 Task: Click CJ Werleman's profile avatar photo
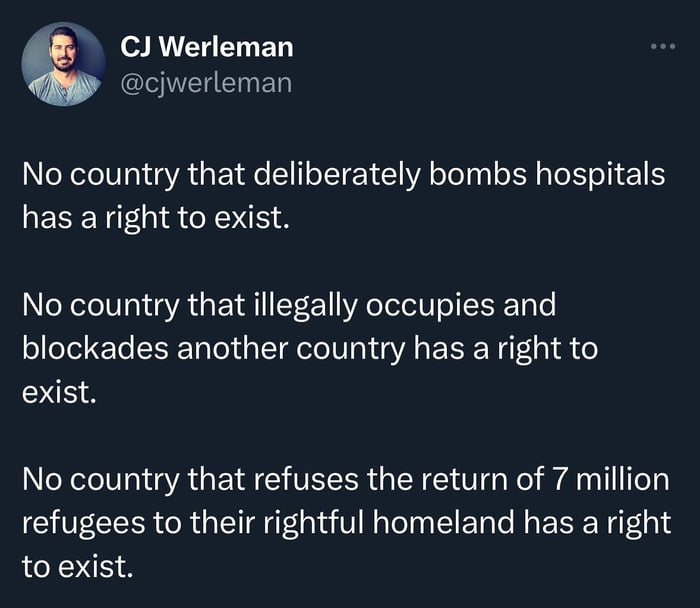click(x=63, y=64)
